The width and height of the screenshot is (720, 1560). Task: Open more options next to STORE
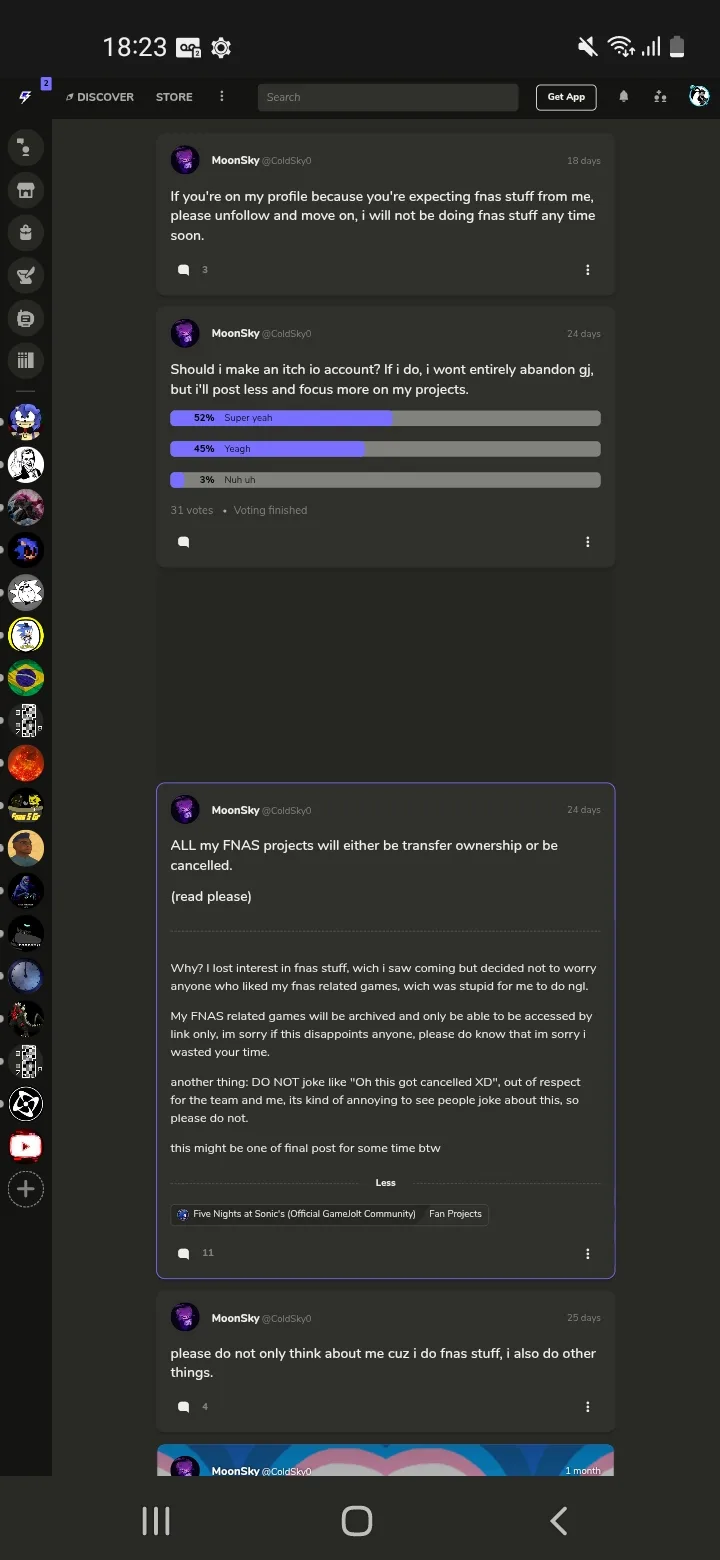click(x=222, y=97)
